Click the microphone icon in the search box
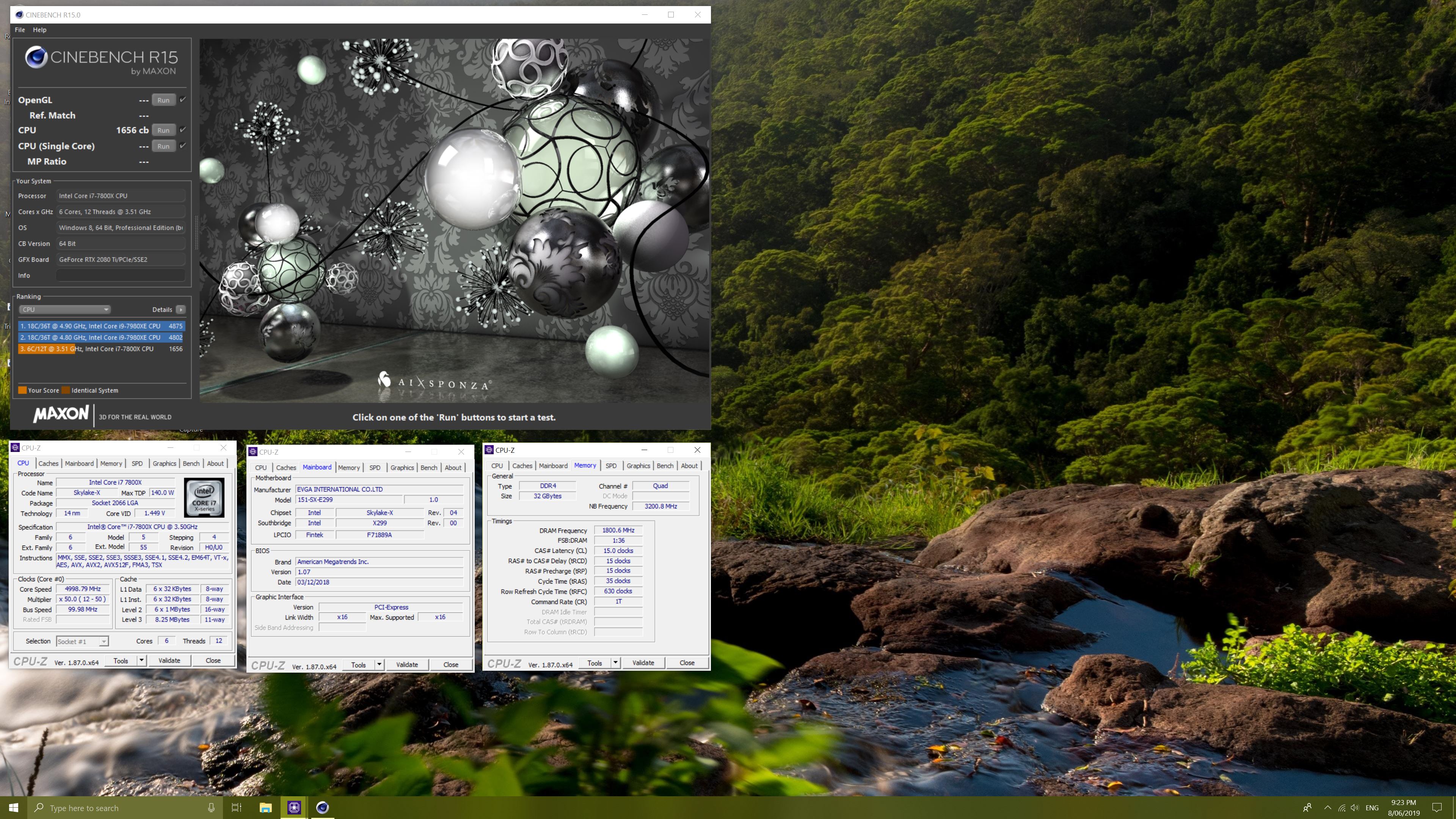 (x=211, y=808)
